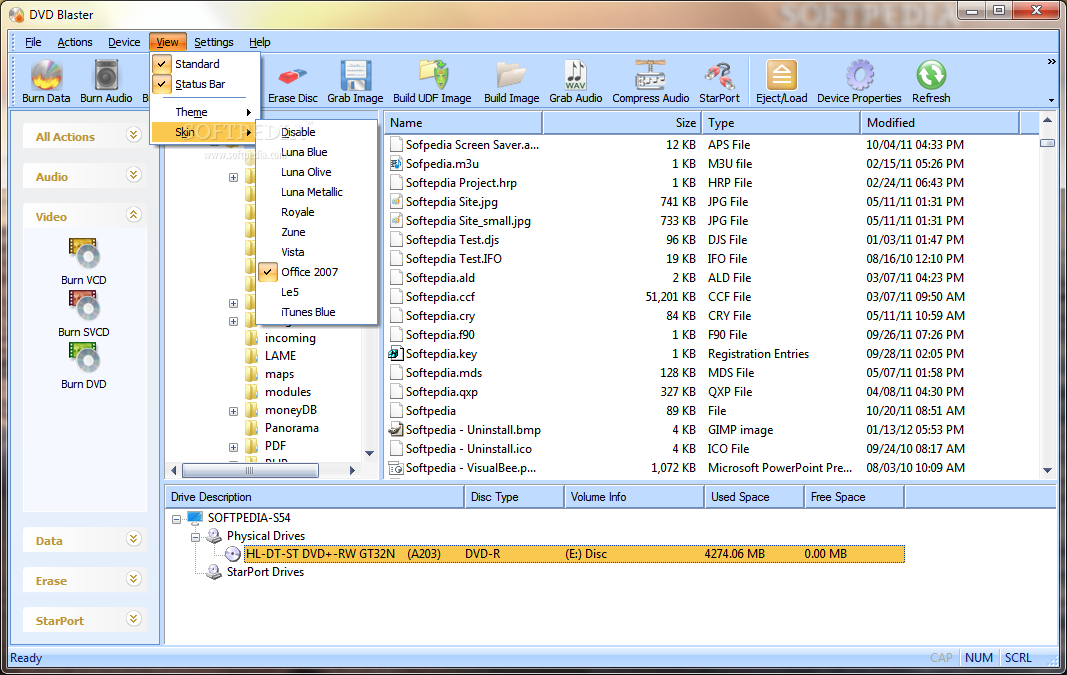Click the Softpedia.key registry file icon
Screen dimensions: 1067x675
coord(395,354)
